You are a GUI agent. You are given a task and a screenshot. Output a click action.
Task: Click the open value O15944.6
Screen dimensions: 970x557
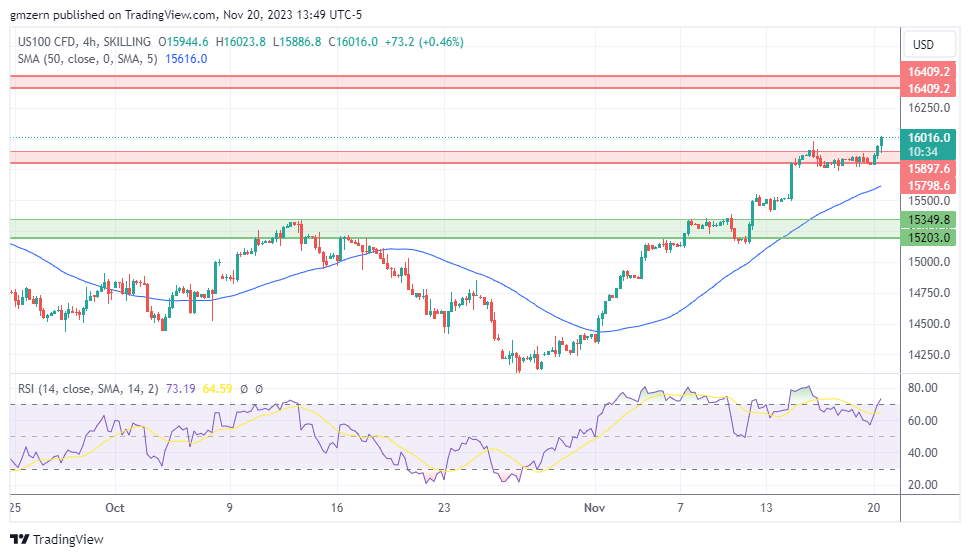coord(183,41)
